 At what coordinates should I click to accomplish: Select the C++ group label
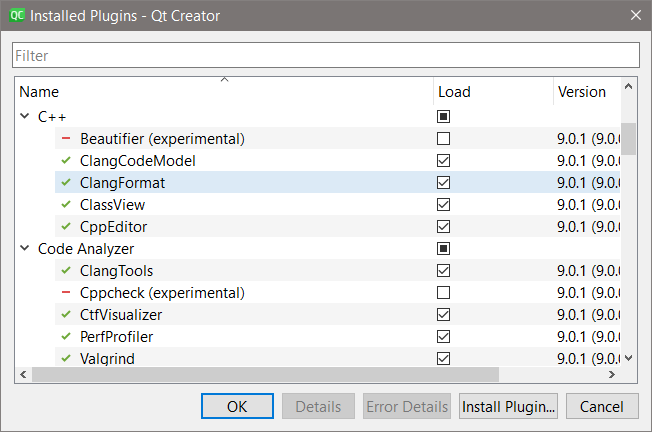tap(52, 116)
